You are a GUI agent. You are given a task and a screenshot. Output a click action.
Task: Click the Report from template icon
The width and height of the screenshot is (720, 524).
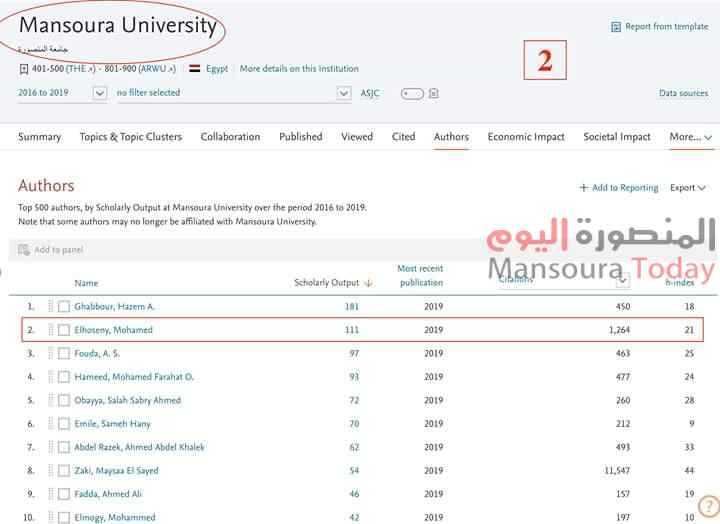[x=615, y=27]
